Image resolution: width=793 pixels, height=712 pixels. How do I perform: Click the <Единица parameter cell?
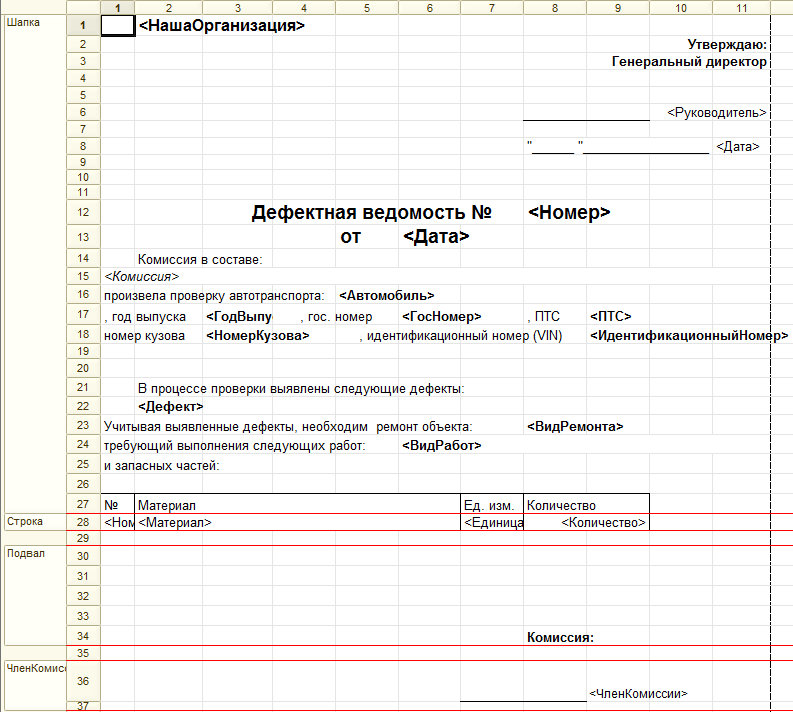click(x=493, y=522)
